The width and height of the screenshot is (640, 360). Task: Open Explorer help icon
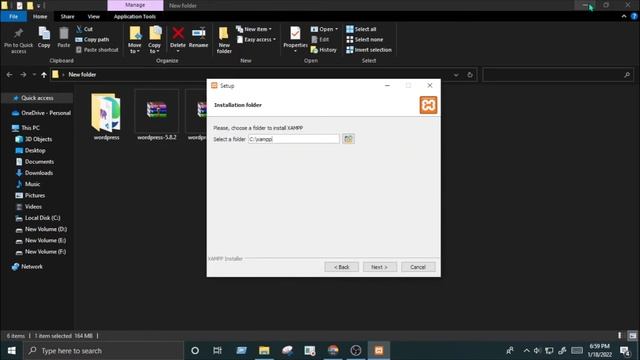634,16
